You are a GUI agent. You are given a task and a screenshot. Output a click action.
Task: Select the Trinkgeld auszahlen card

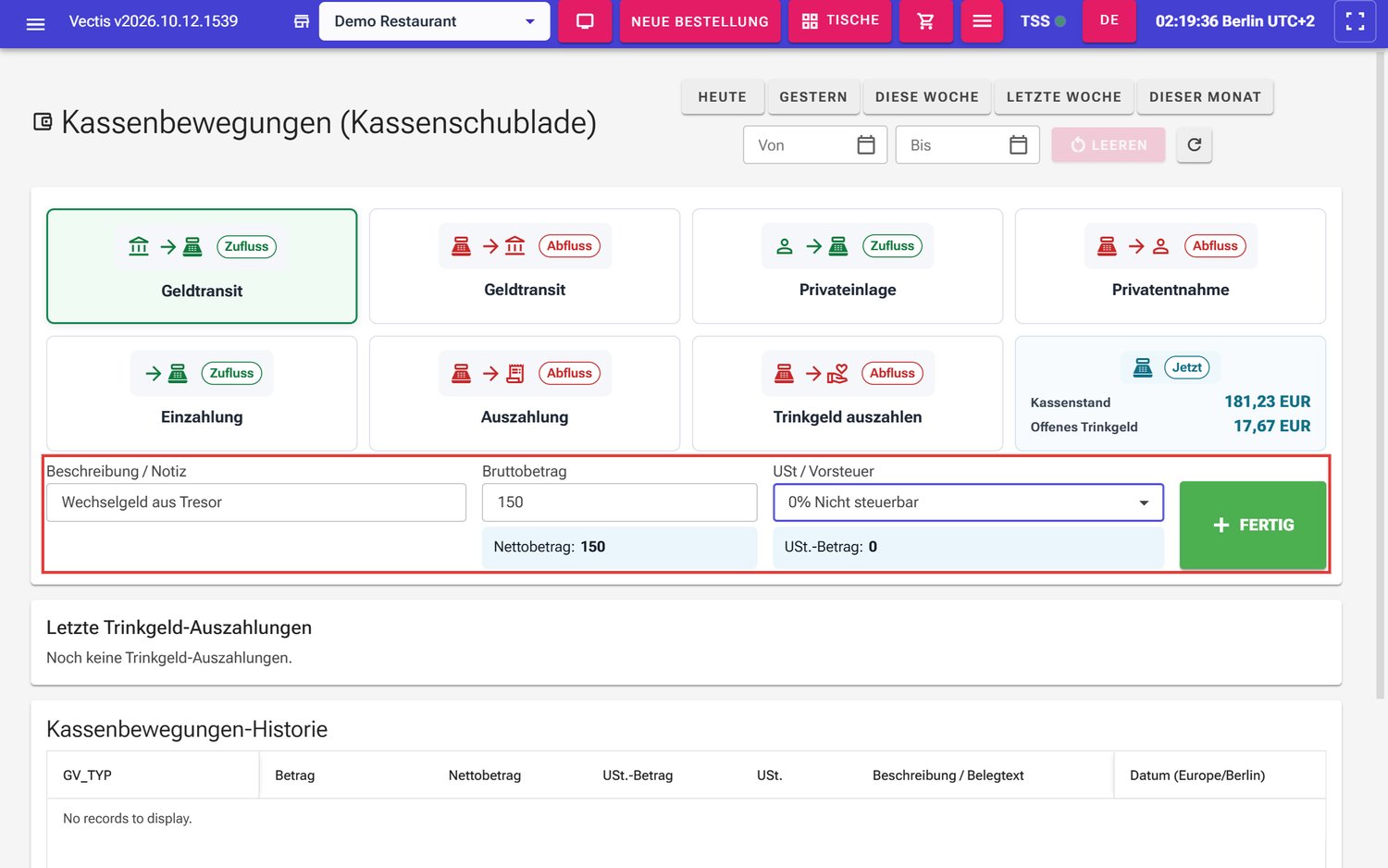[848, 393]
